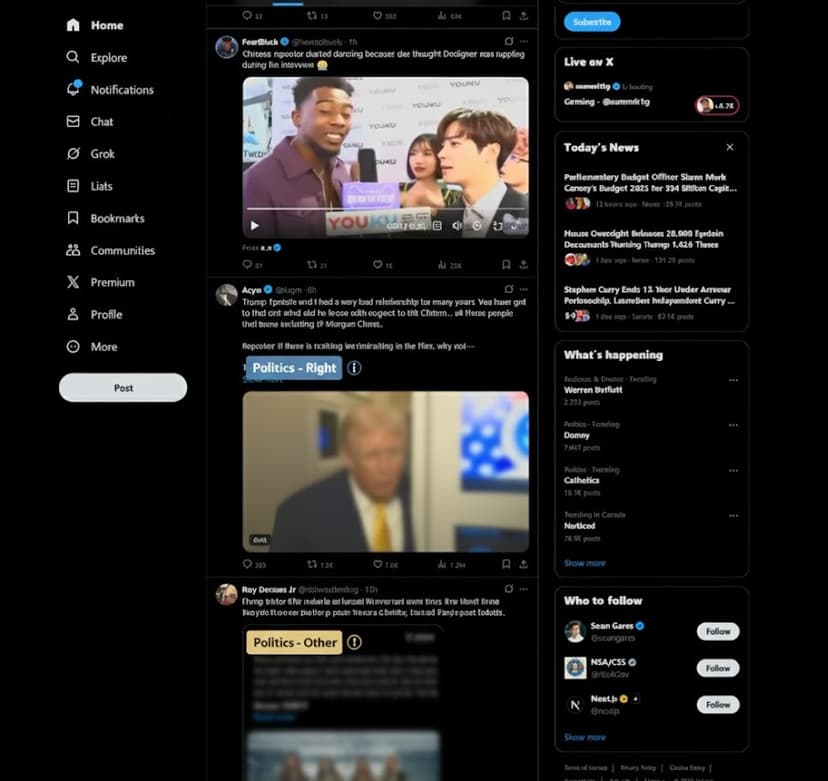828x781 pixels.
Task: Play the FearBuck interview video
Action: click(x=255, y=226)
